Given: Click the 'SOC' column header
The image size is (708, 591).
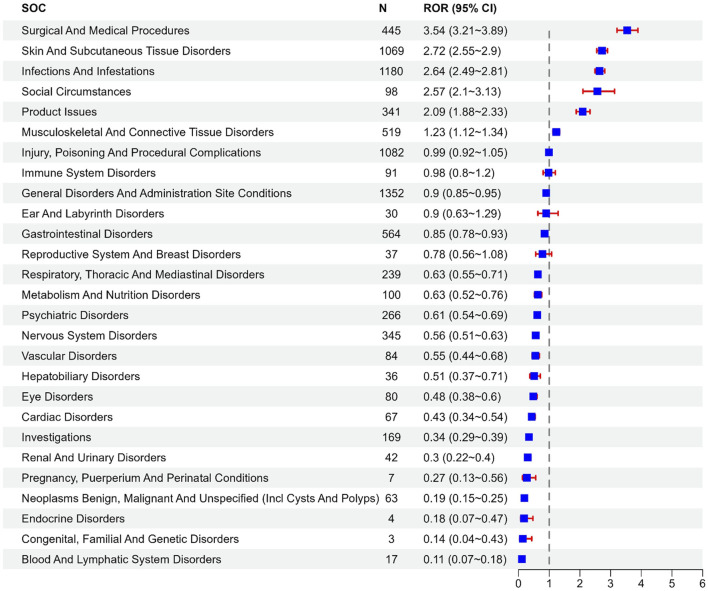Looking at the screenshot, I should point(33,8).
